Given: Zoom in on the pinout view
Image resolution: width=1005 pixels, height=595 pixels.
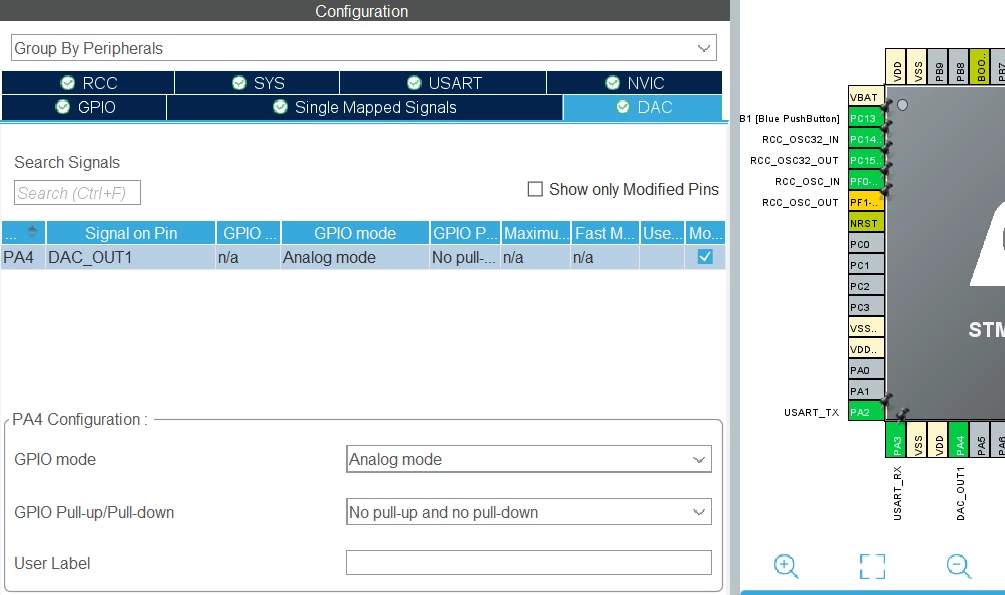Looking at the screenshot, I should [x=786, y=566].
